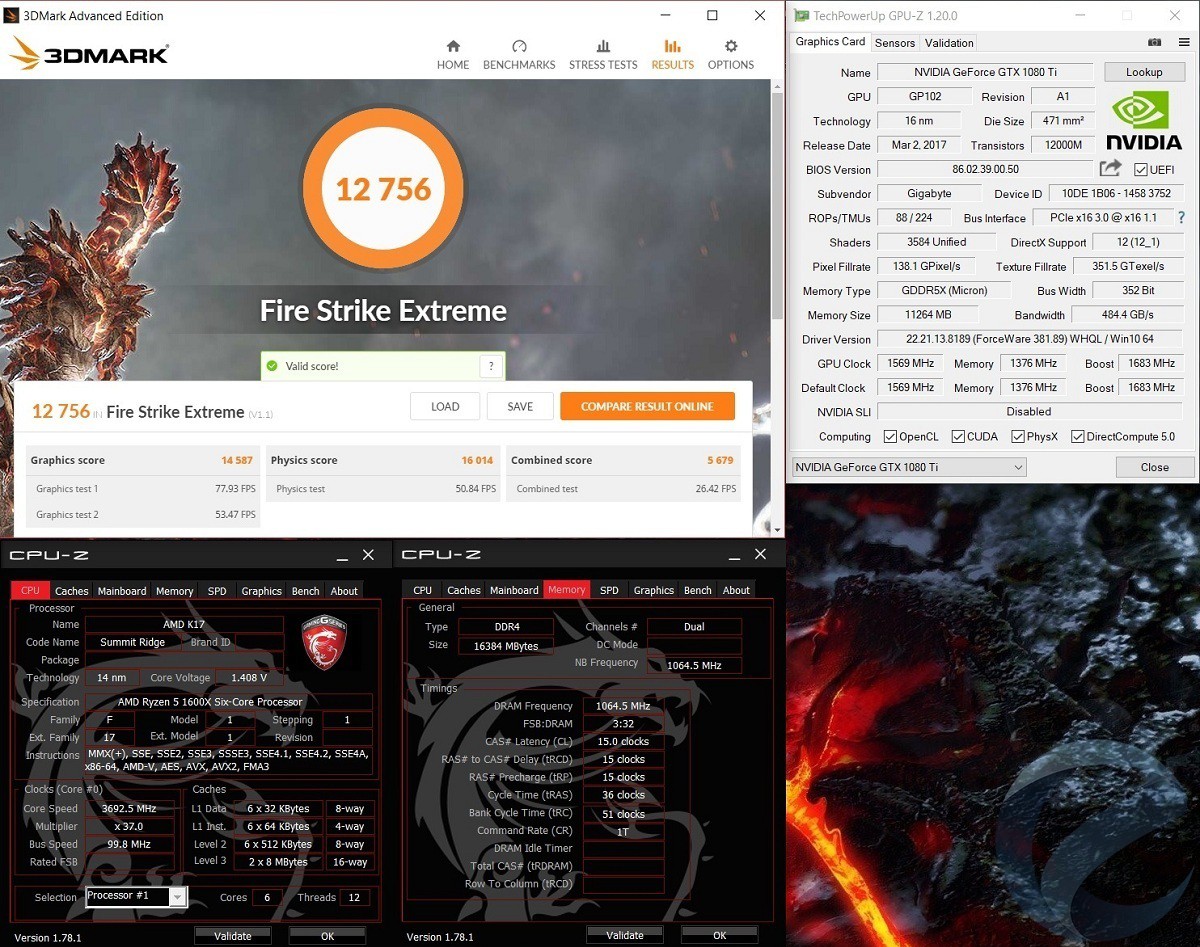
Task: Click COMPARE RESULT ONLINE
Action: point(647,406)
